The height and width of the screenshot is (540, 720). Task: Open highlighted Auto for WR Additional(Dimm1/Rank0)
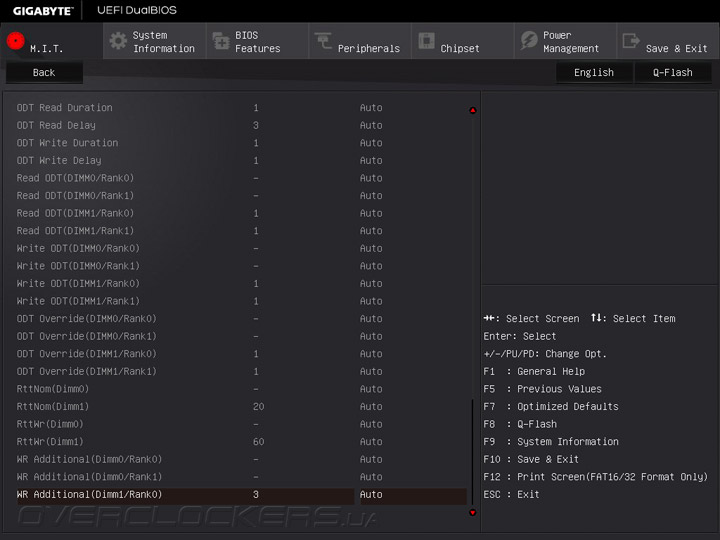[371, 494]
